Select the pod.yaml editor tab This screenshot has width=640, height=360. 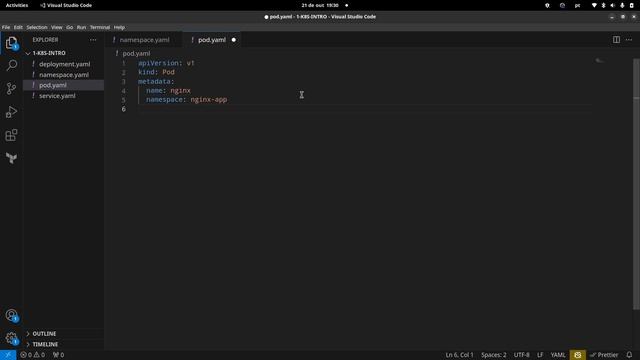(x=212, y=40)
